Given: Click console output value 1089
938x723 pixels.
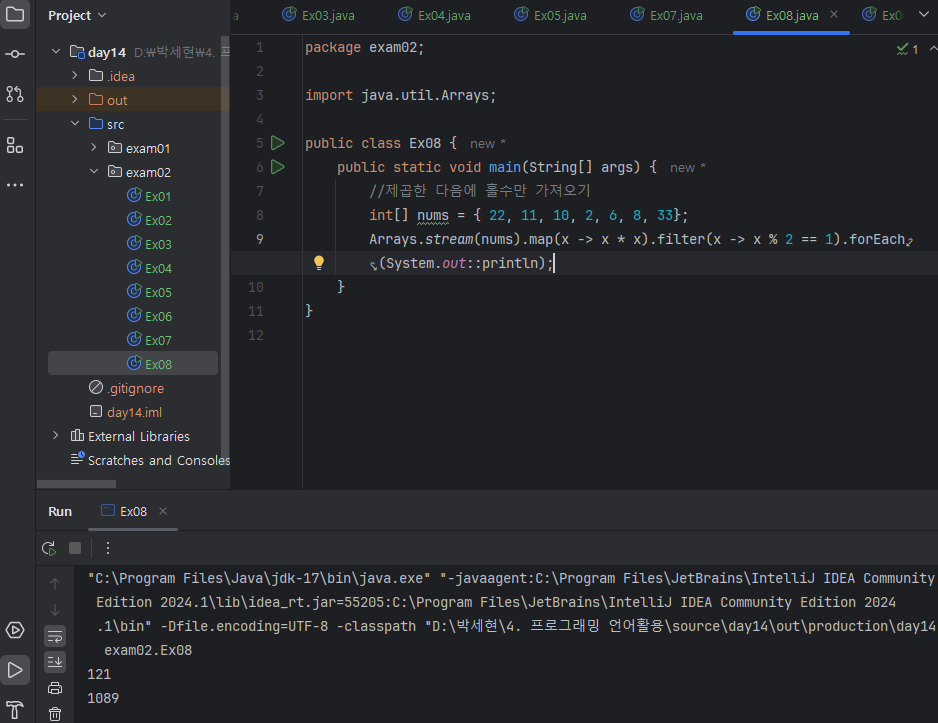Looking at the screenshot, I should 103,698.
